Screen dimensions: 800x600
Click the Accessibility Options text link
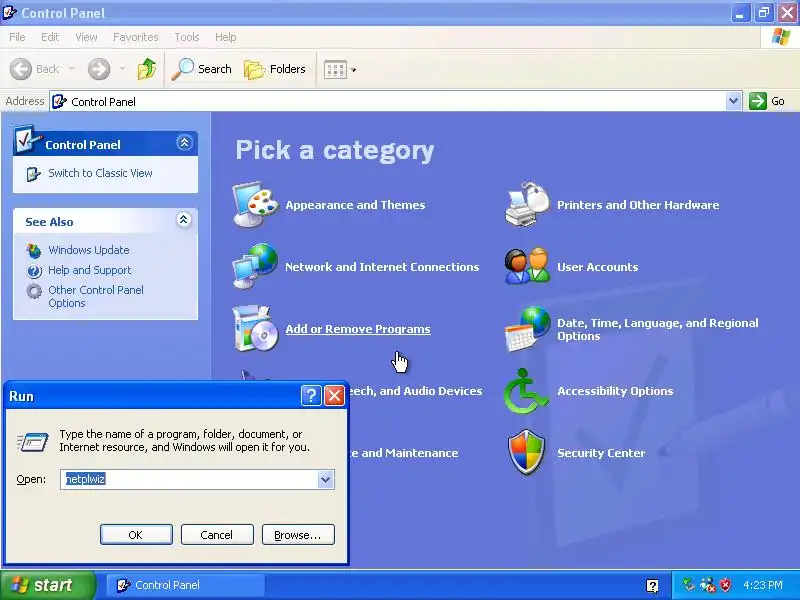point(615,391)
